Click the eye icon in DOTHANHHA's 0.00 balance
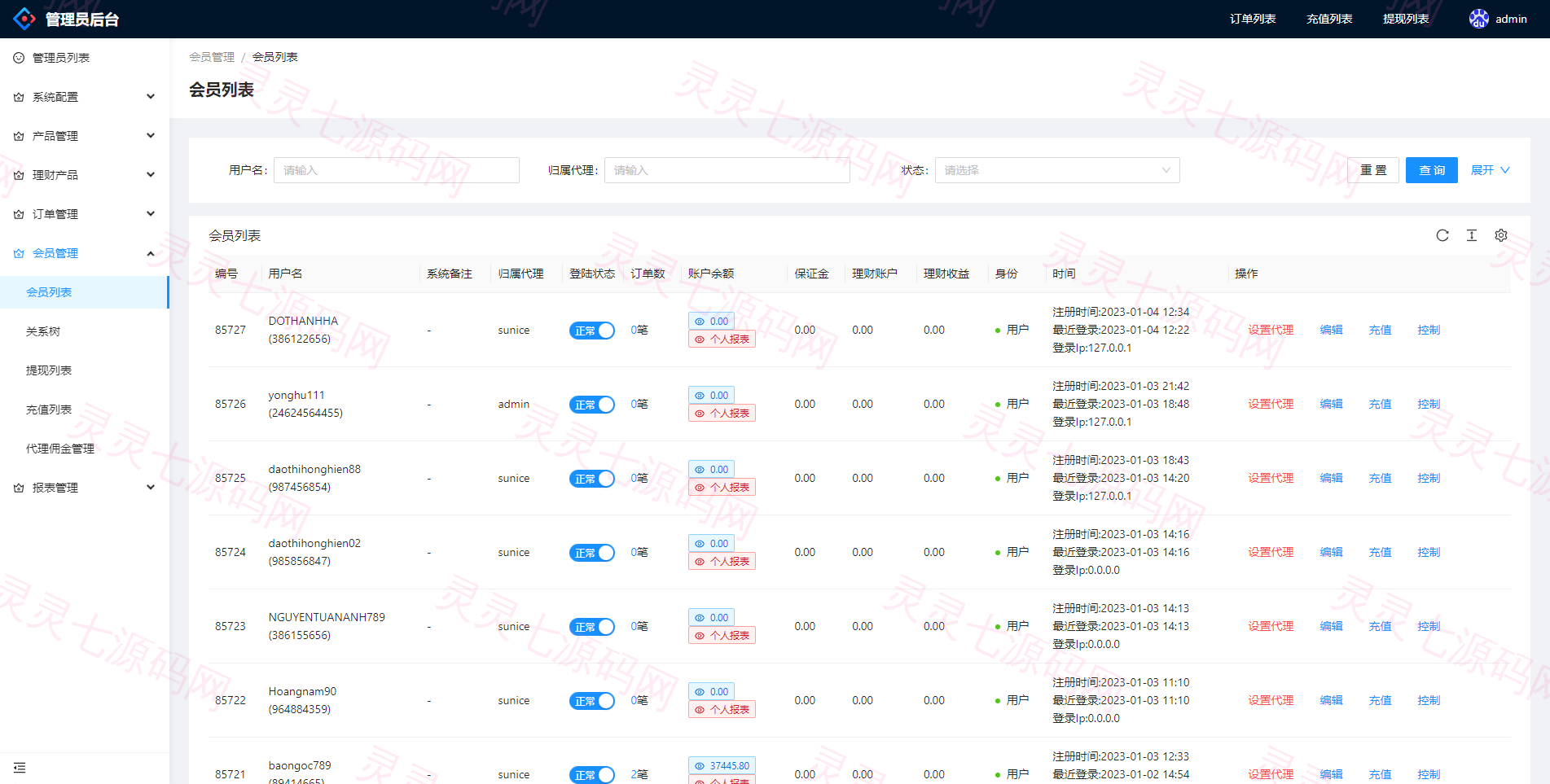Image resolution: width=1550 pixels, height=784 pixels. tap(699, 322)
